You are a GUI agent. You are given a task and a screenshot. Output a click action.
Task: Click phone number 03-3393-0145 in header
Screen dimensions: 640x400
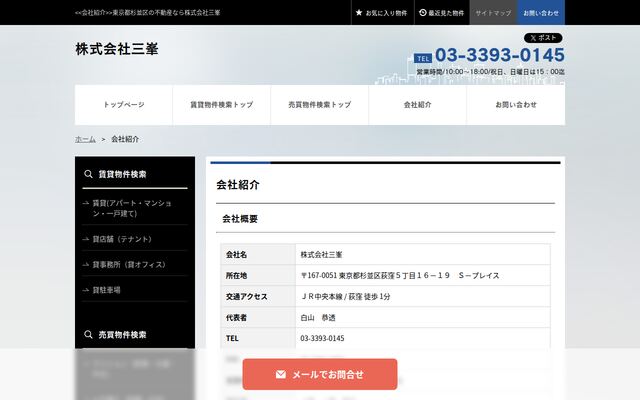(x=500, y=55)
